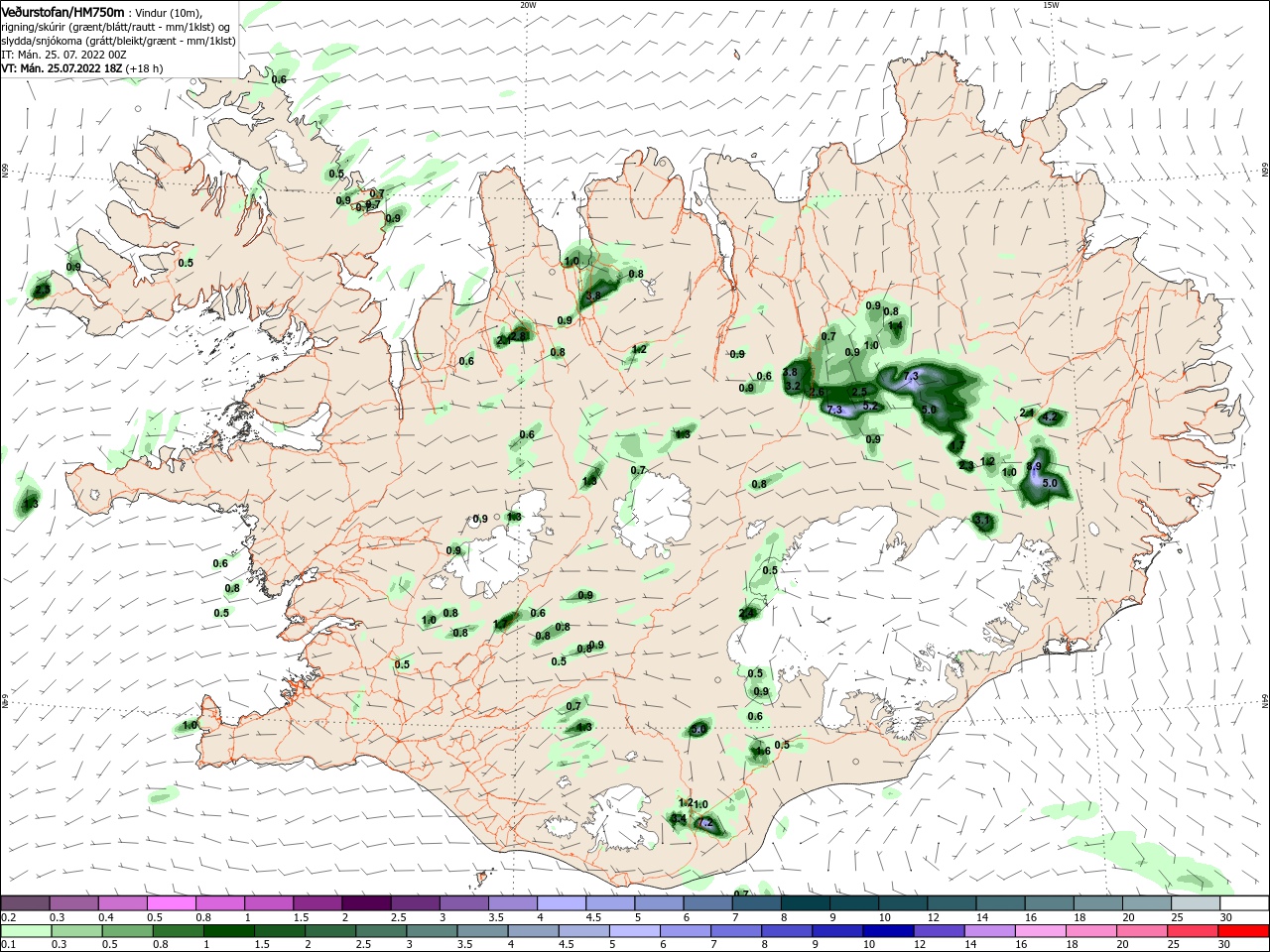Select the bright red swatch labeled 30
Screen dimensions: 1270x952
(1244, 931)
